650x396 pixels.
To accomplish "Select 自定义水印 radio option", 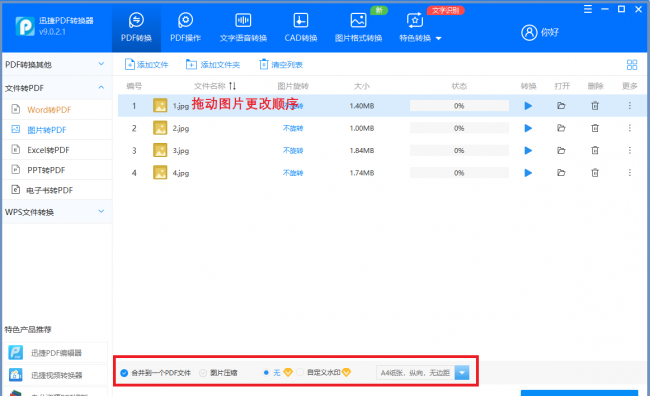I will pyautogui.click(x=300, y=372).
